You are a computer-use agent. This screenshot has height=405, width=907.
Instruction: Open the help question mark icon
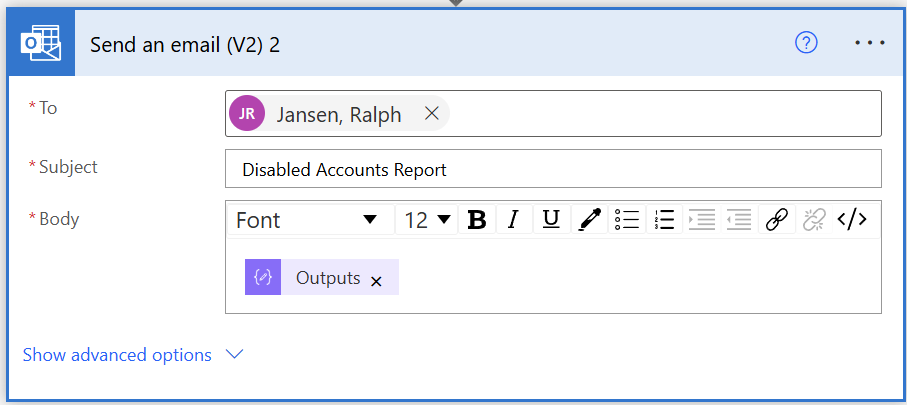[806, 43]
